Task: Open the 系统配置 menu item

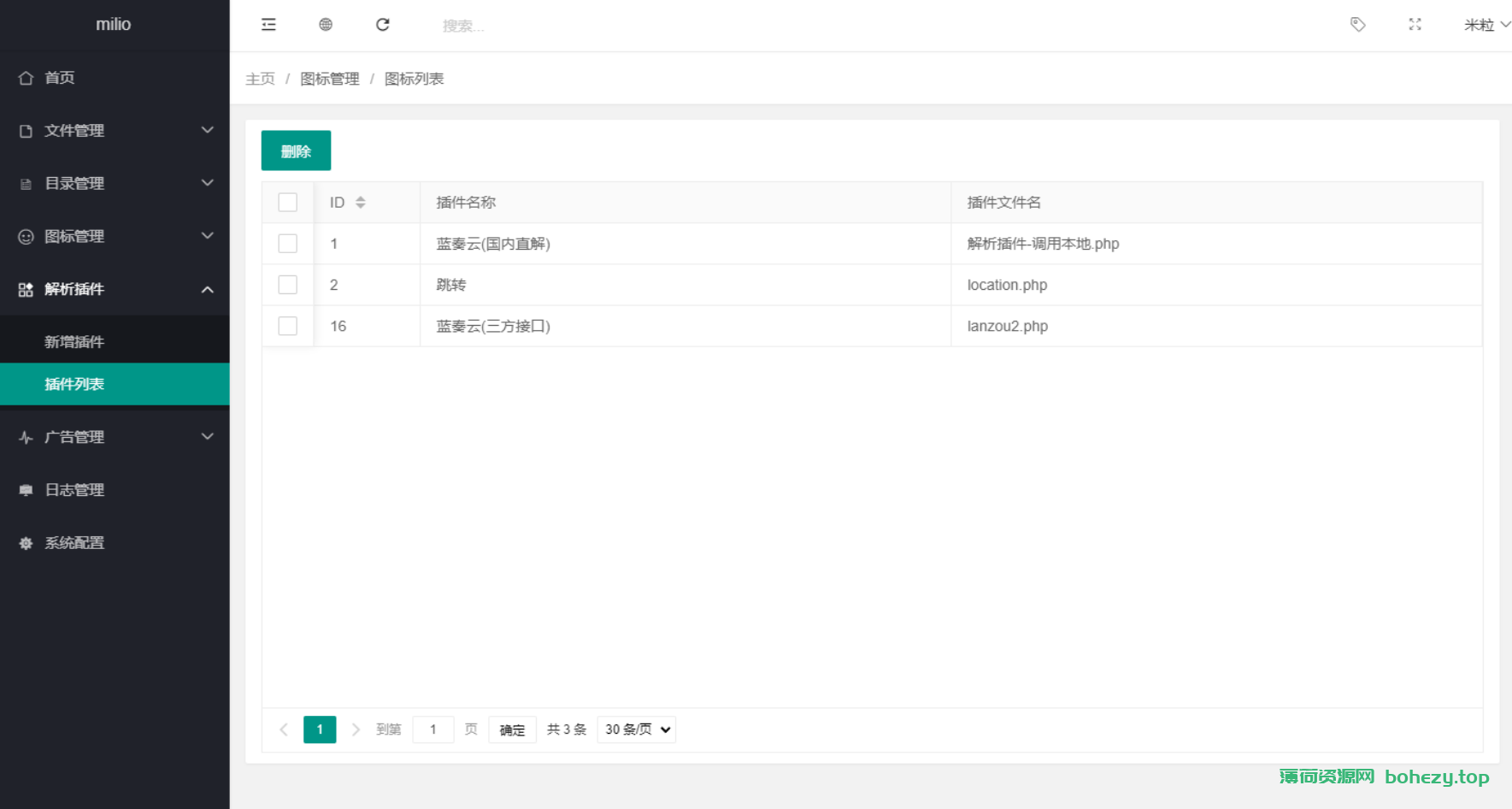Action: [x=115, y=543]
